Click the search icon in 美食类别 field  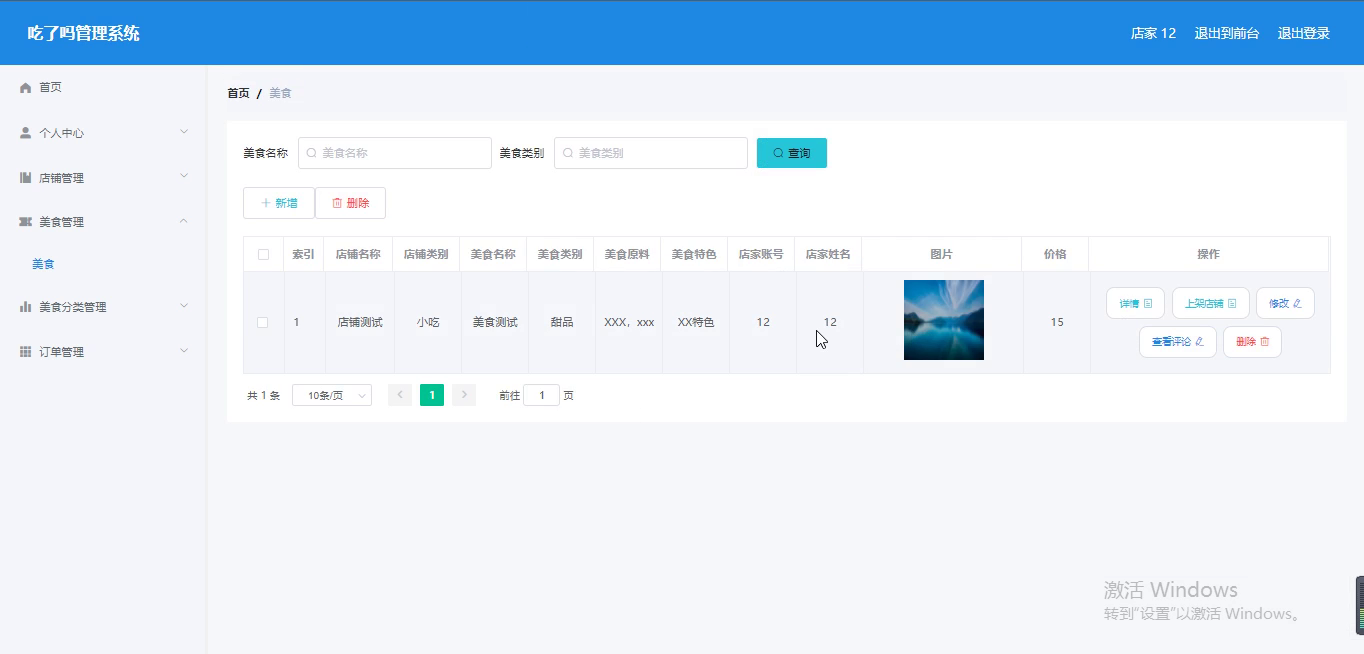(568, 153)
